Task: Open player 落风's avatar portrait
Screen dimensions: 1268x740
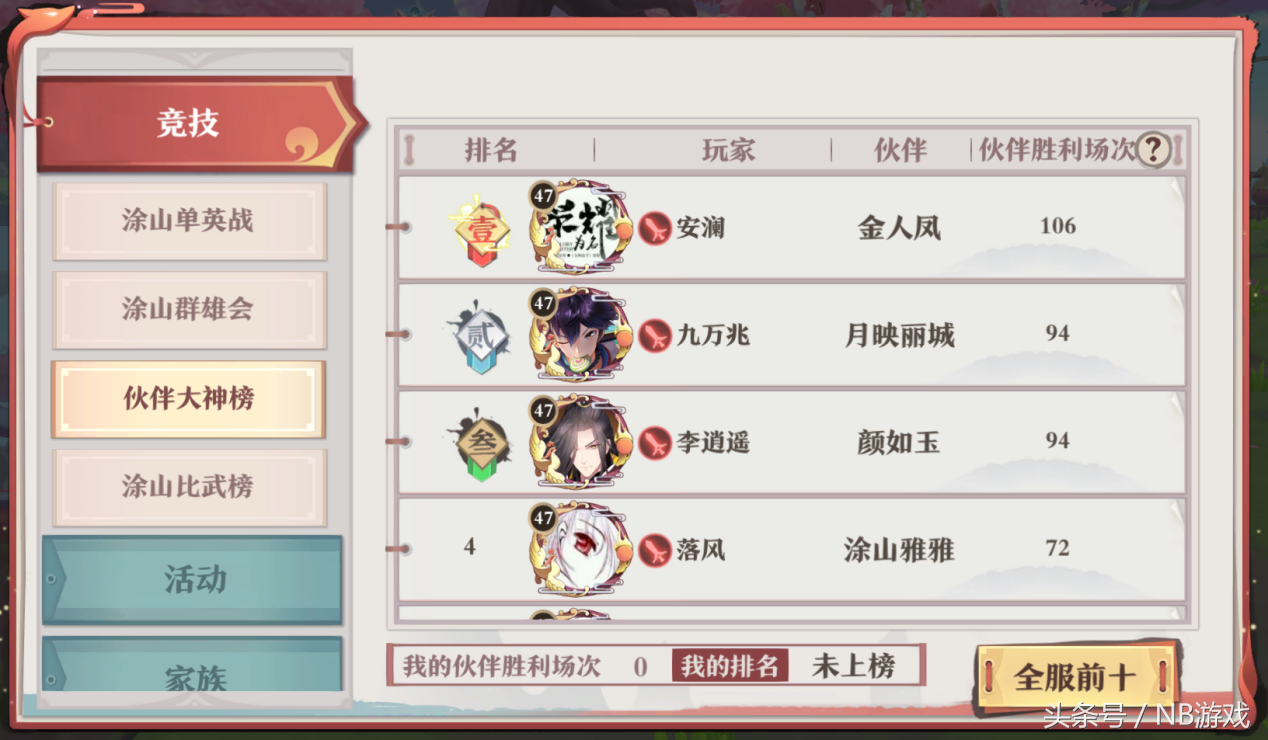Action: (x=581, y=550)
